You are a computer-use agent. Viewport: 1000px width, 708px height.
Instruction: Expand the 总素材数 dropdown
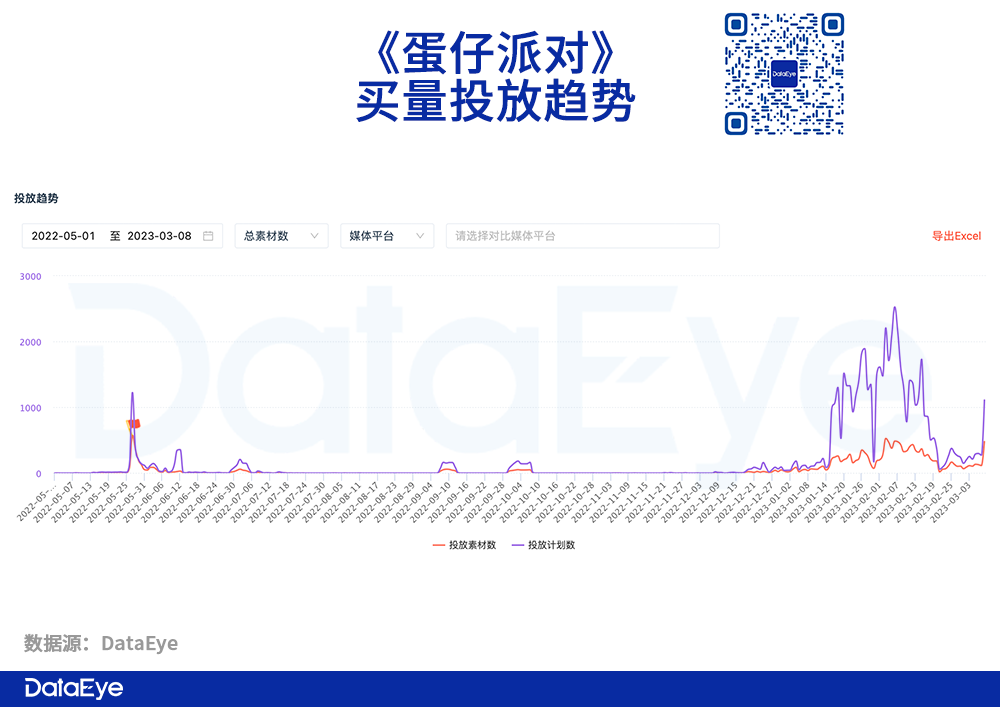pos(281,236)
